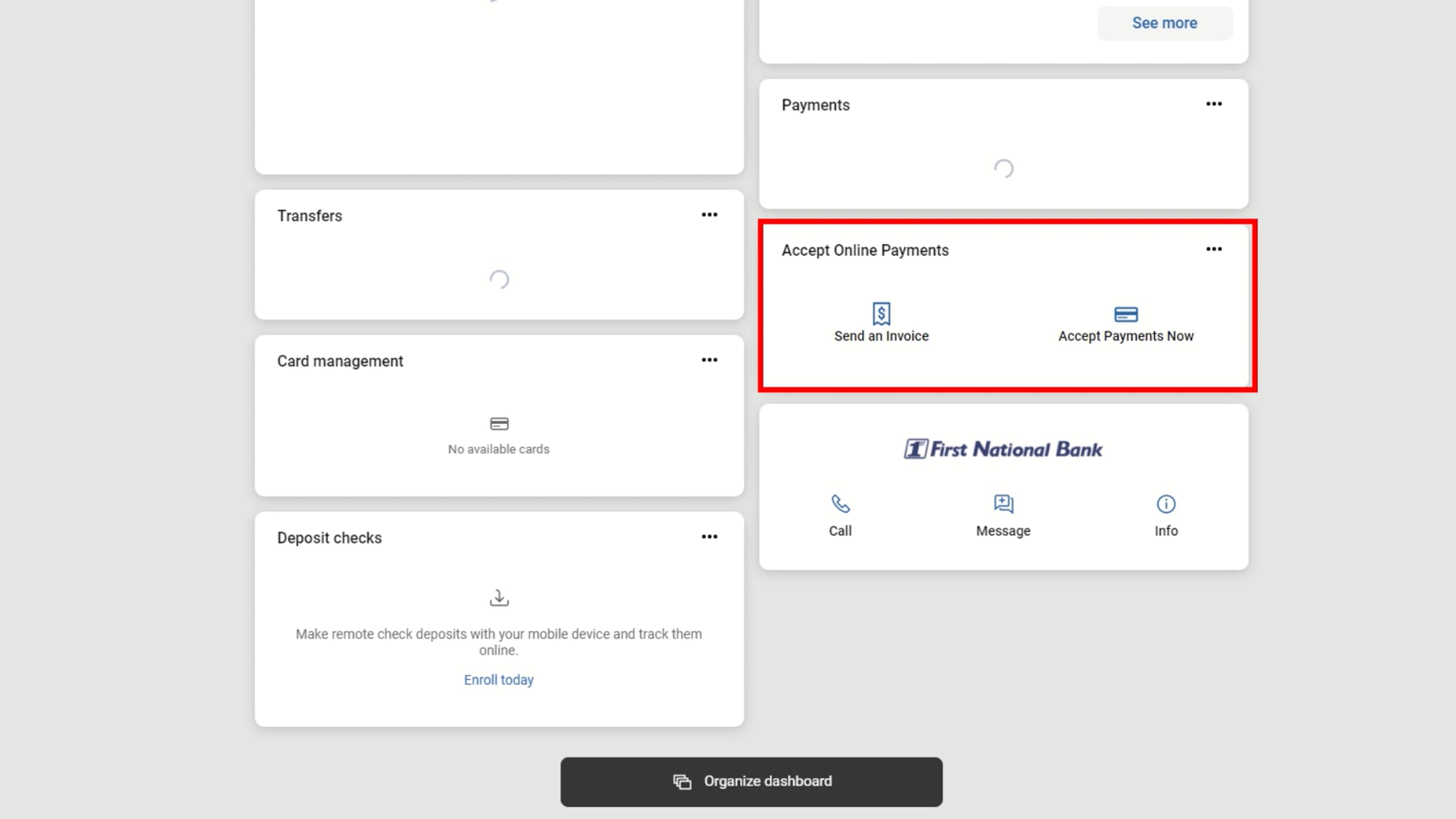Click the Accept Payments Now card icon
Viewport: 1456px width, 819px height.
coord(1125,314)
